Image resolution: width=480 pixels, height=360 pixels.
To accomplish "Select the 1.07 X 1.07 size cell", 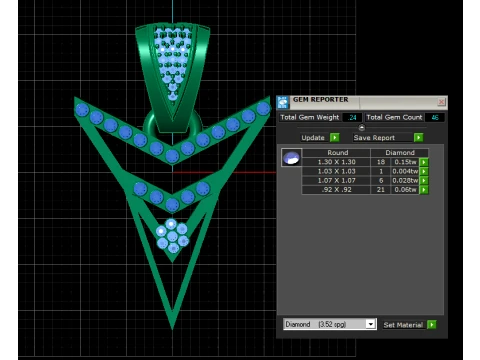I will (336, 180).
